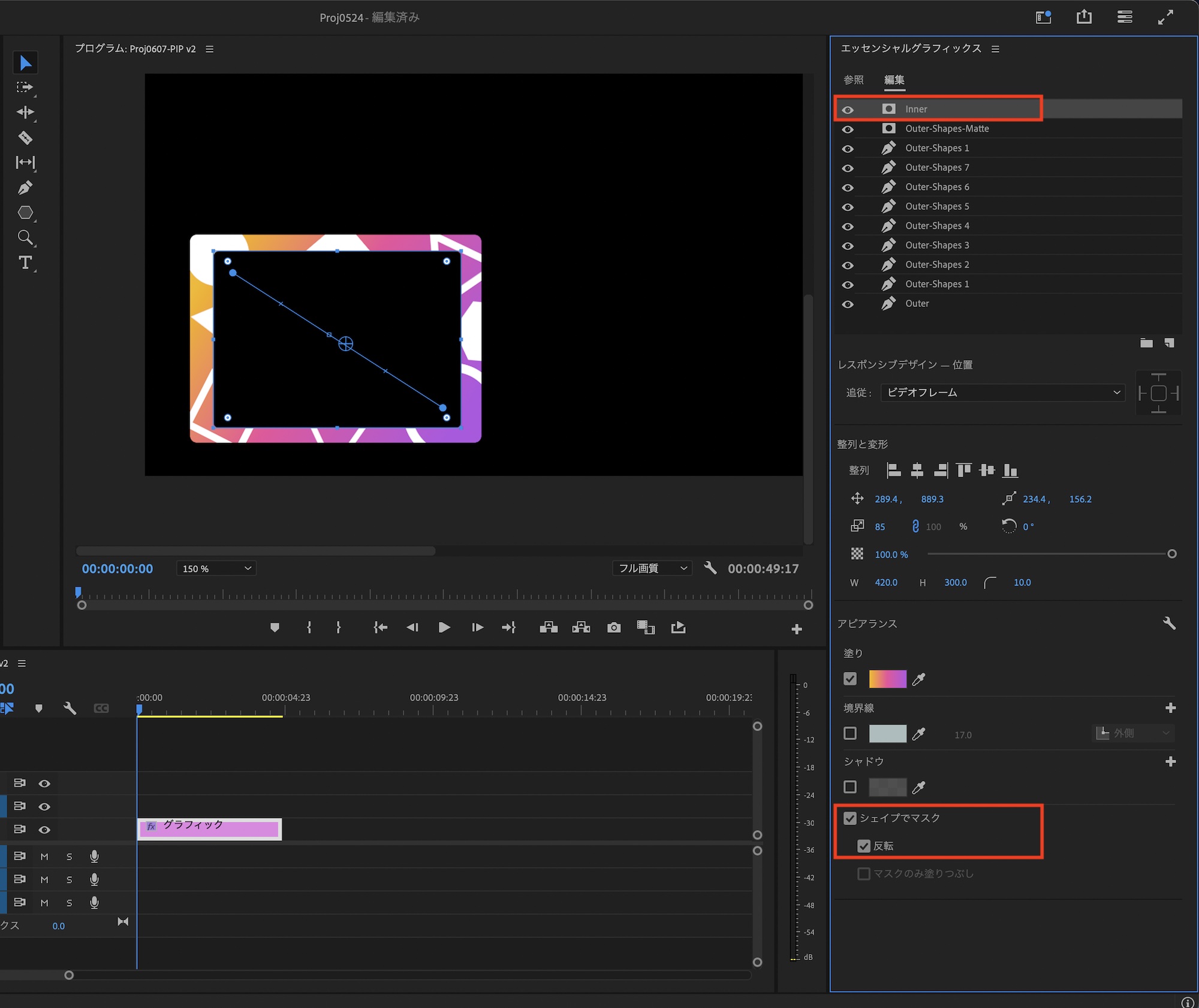Select the Razor tool in the toolbar
Image resolution: width=1199 pixels, height=1008 pixels.
pos(25,138)
